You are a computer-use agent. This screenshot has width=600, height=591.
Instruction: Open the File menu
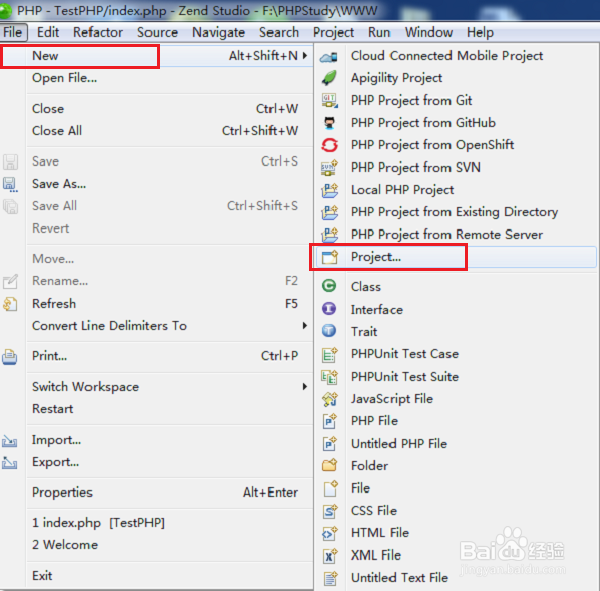(13, 32)
